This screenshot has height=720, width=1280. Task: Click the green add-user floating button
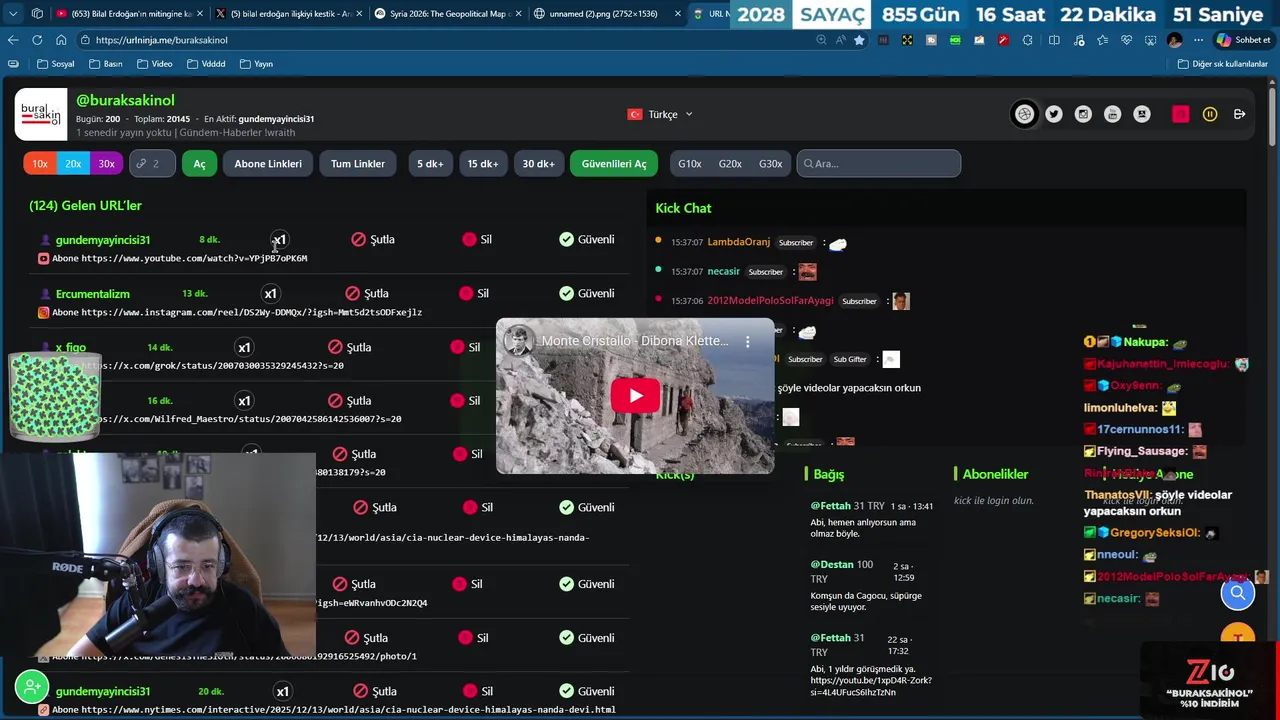click(32, 687)
